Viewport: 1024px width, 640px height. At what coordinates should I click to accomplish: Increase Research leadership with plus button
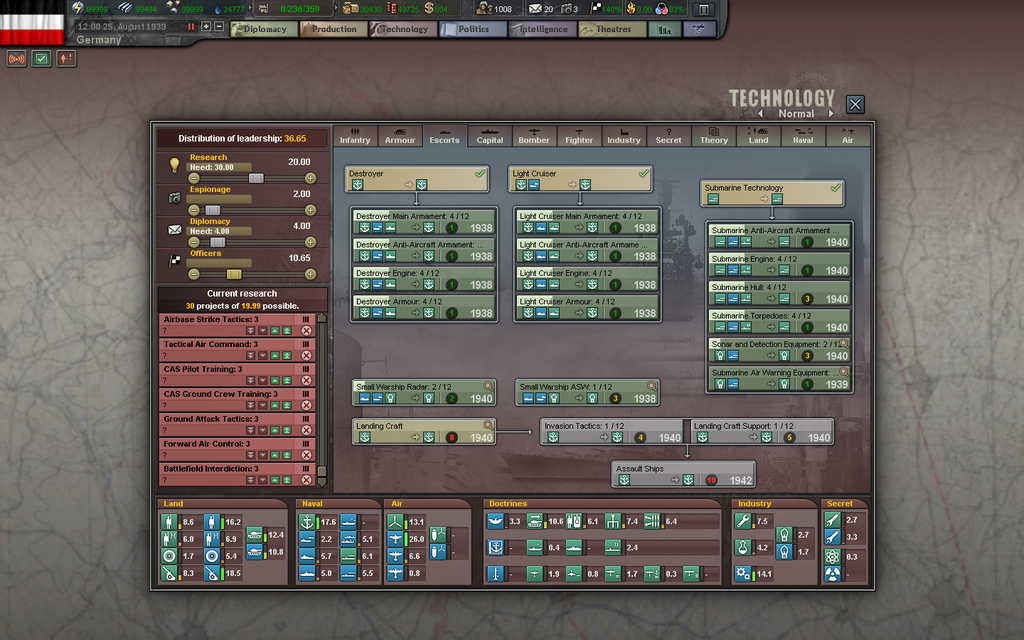pyautogui.click(x=310, y=178)
